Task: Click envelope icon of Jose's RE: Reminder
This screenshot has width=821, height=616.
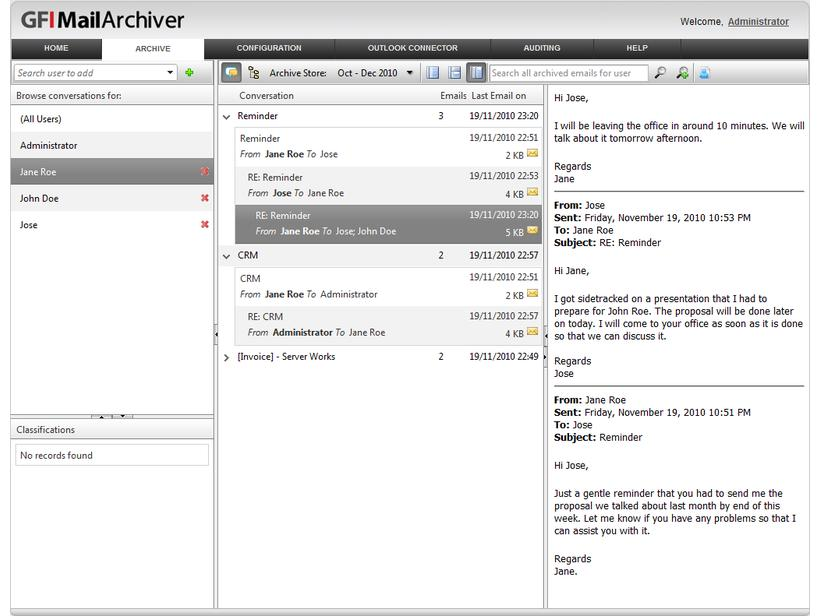Action: 532,192
